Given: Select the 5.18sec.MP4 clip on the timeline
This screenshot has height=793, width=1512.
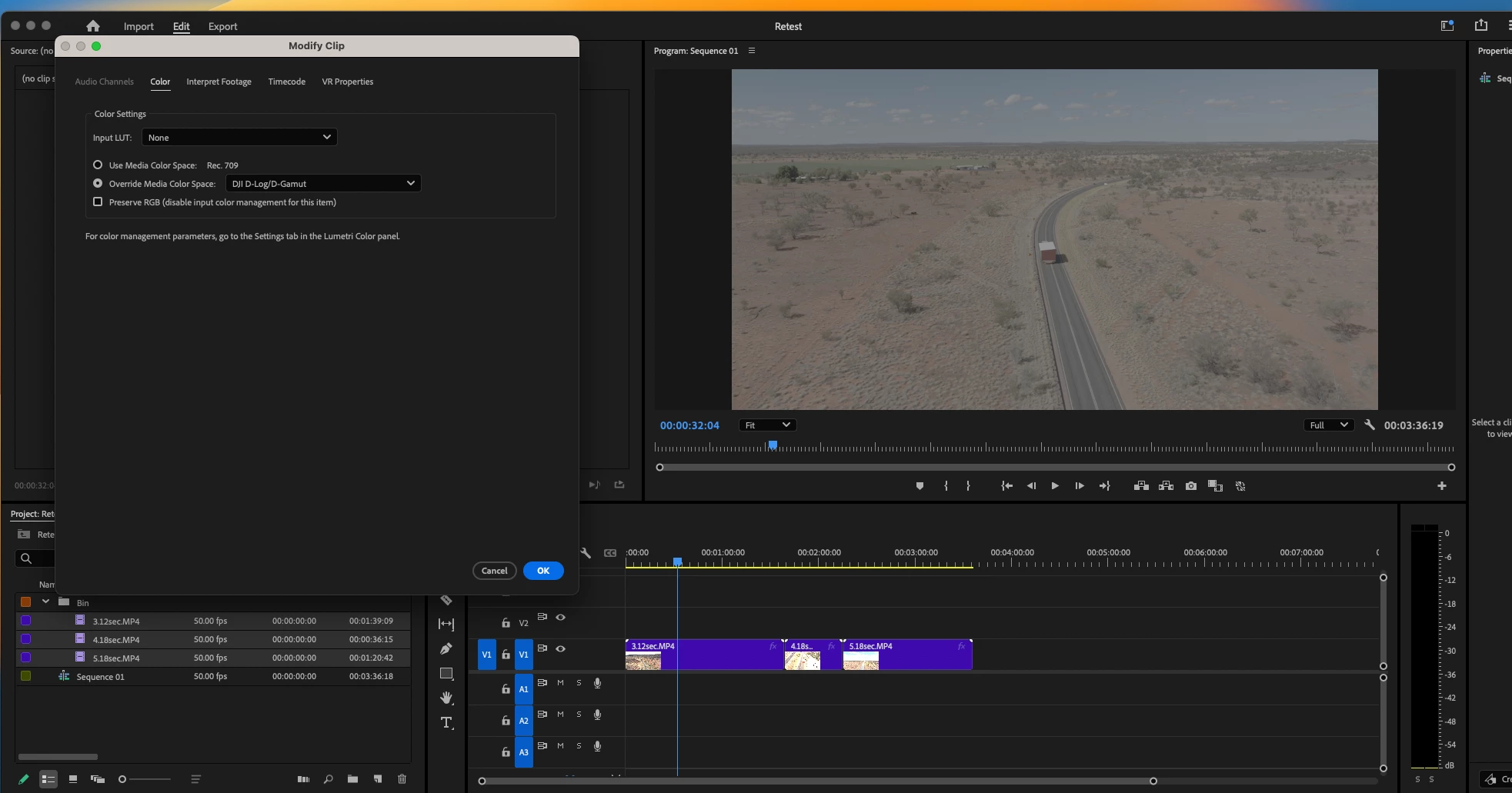Looking at the screenshot, I should [x=907, y=655].
